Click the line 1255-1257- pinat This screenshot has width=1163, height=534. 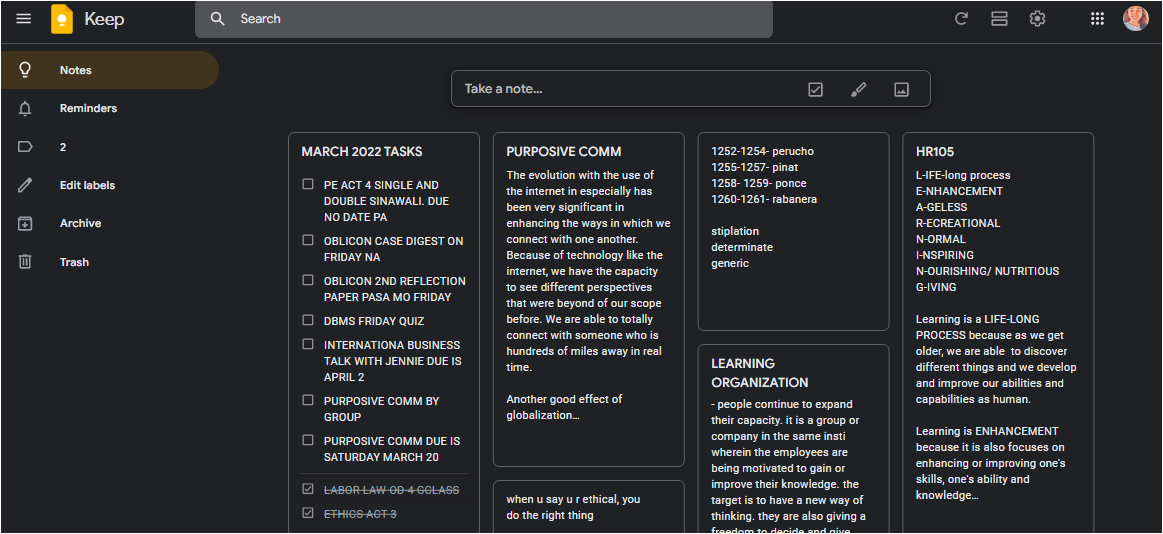coord(754,167)
